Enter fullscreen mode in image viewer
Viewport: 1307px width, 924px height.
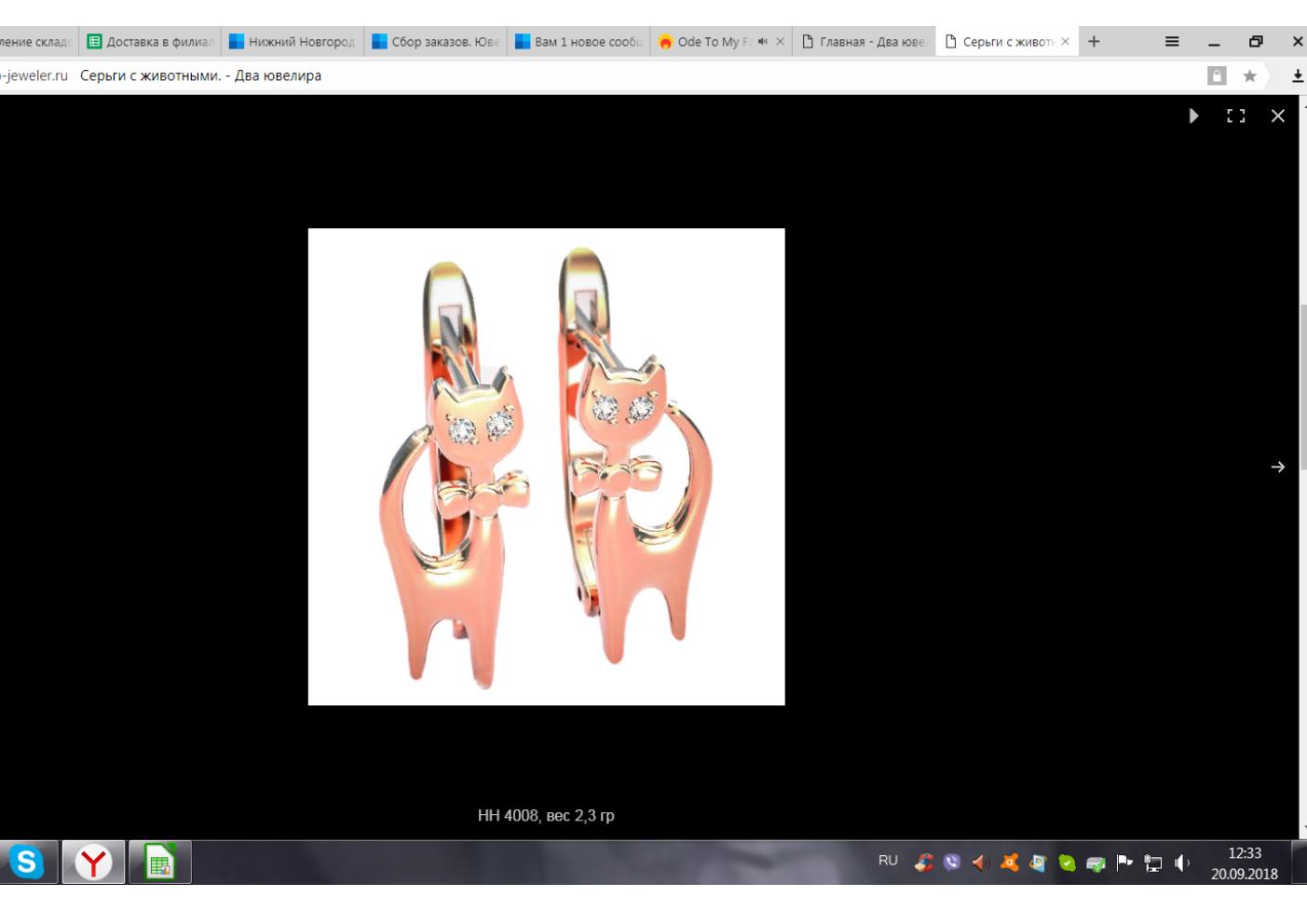pyautogui.click(x=1235, y=115)
